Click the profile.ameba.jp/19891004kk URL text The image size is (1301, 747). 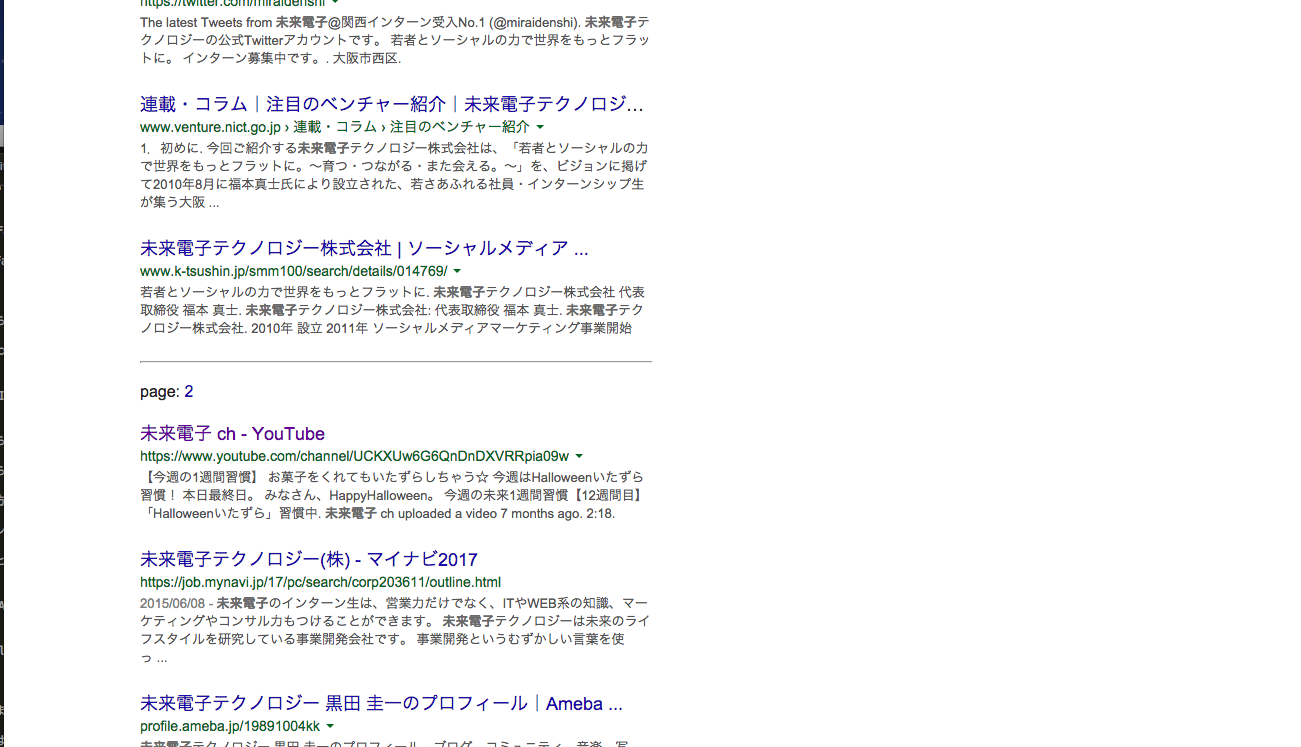pyautogui.click(x=230, y=726)
